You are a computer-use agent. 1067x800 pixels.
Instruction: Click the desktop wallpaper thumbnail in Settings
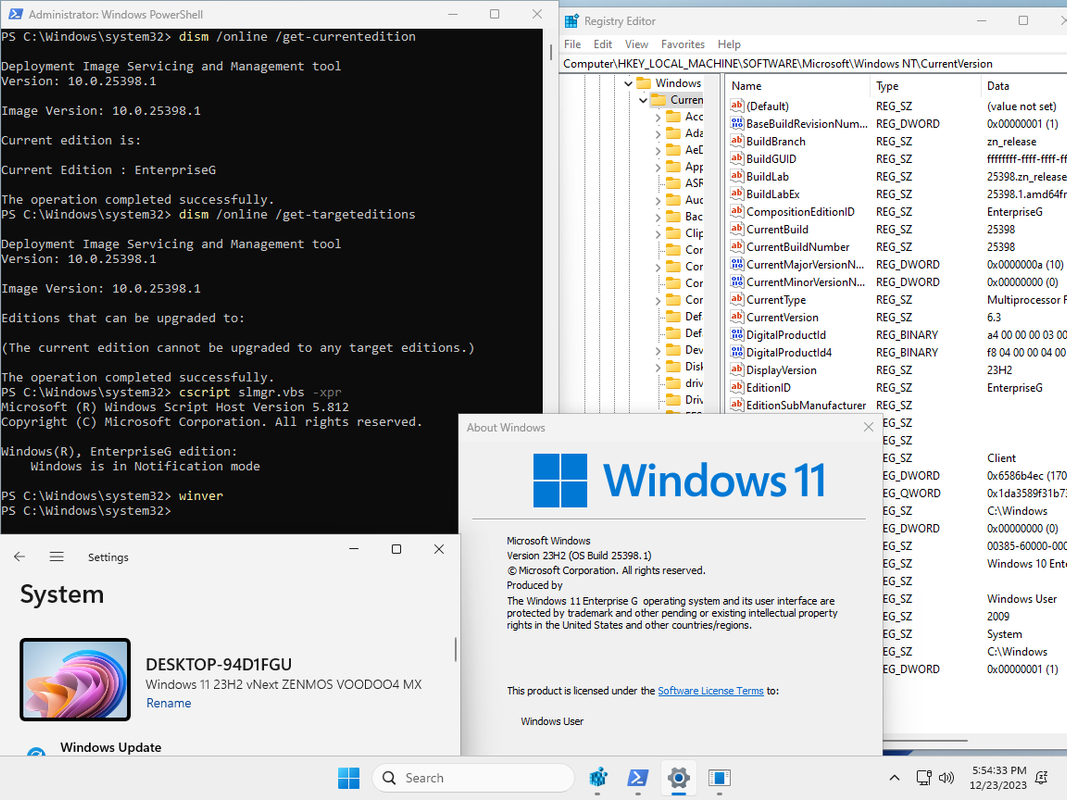(75, 679)
